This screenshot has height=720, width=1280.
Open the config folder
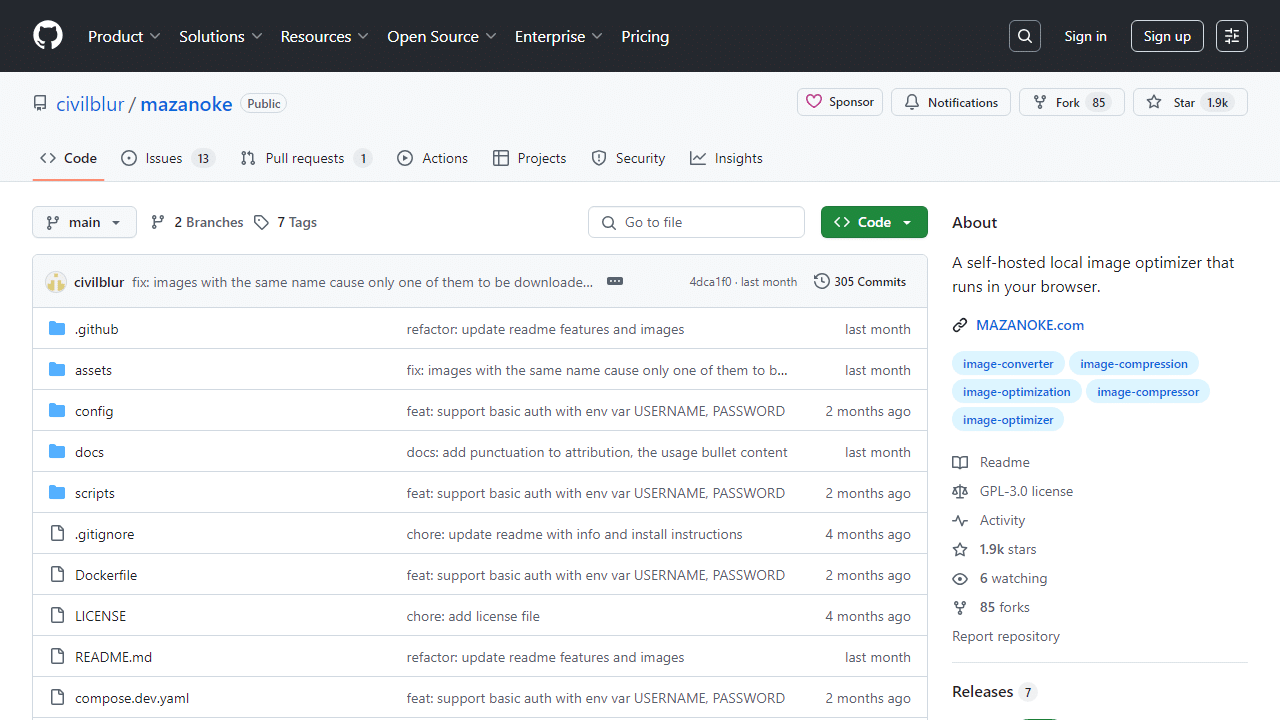point(94,411)
